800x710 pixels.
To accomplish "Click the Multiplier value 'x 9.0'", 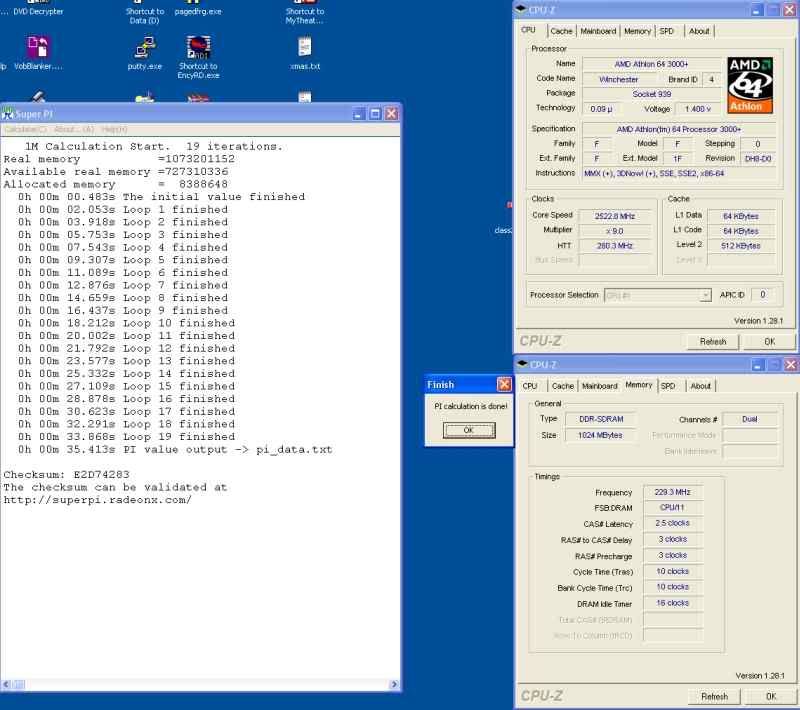I will pos(614,231).
